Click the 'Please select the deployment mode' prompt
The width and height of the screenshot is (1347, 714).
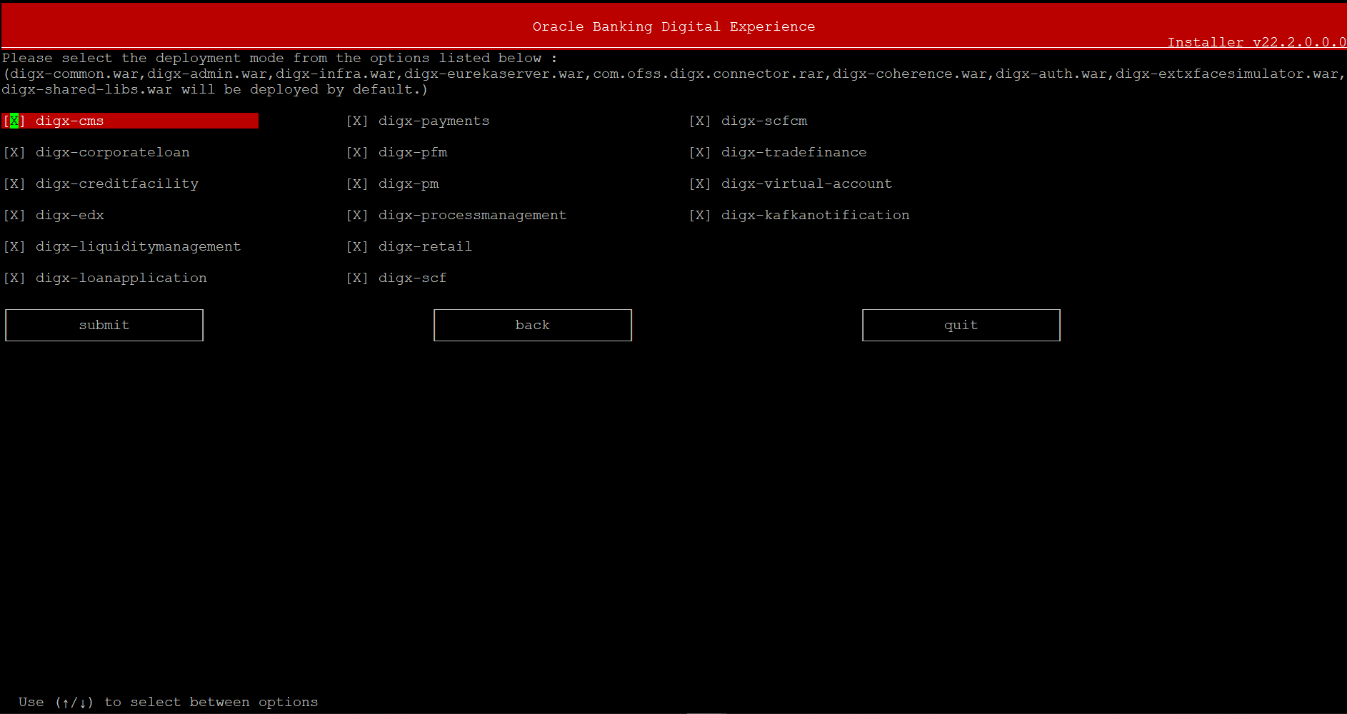pos(279,58)
